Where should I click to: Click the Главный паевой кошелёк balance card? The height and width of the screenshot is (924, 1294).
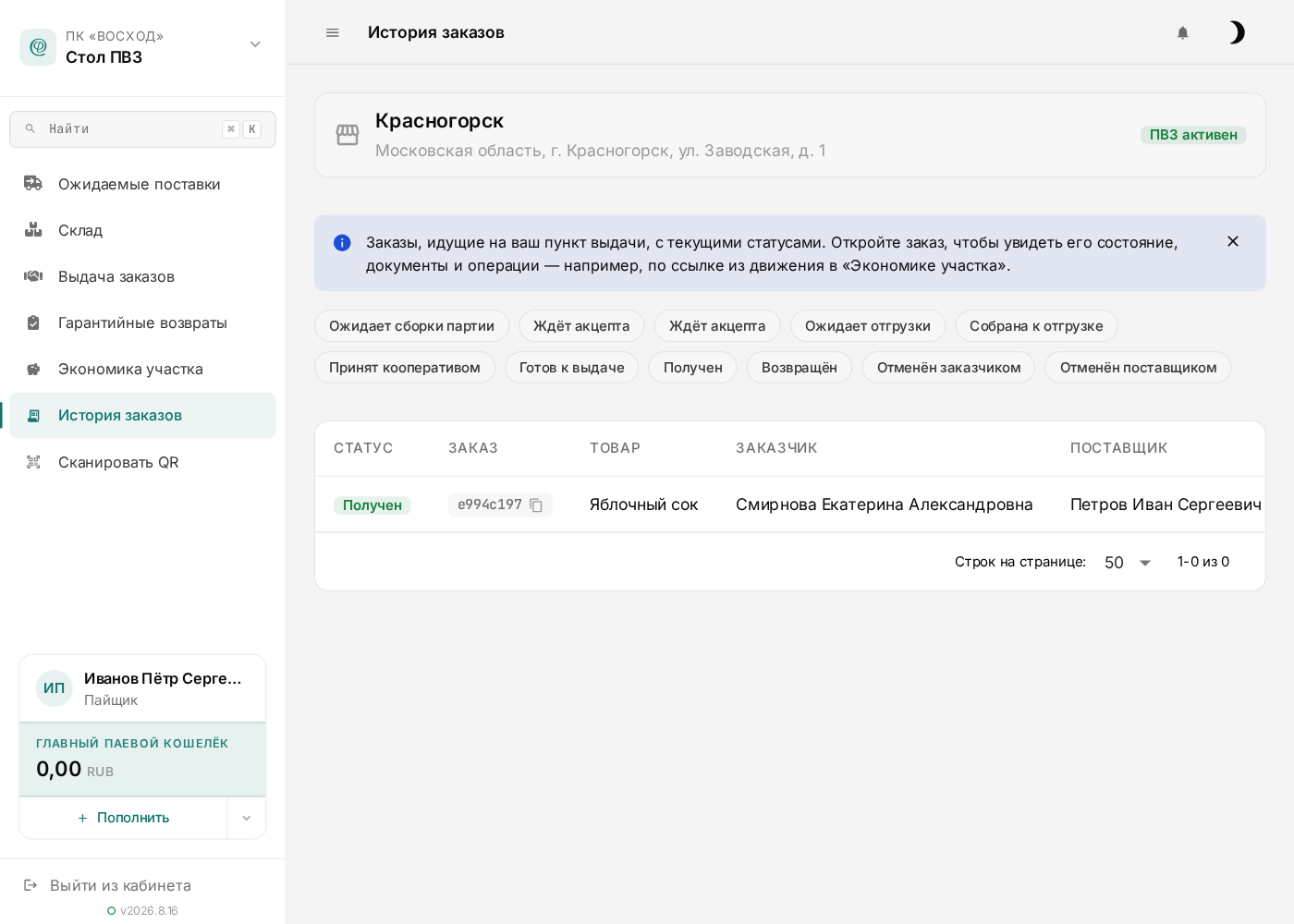pyautogui.click(x=142, y=760)
